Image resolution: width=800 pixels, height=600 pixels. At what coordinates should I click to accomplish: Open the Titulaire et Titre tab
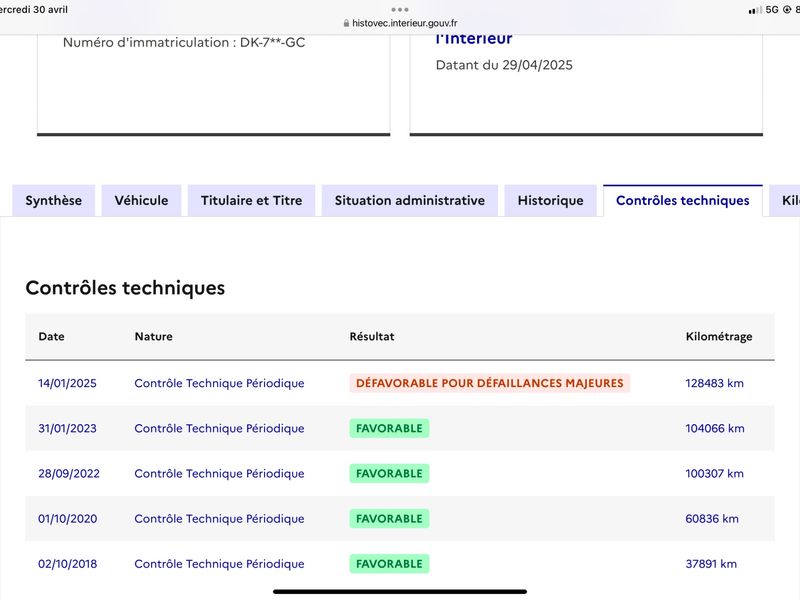click(252, 201)
